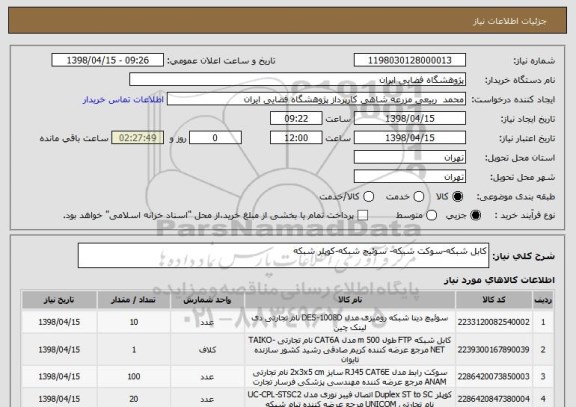This screenshot has height=407, width=576.
Task: Click the DES-1008D switch item name
Action: pos(350,322)
